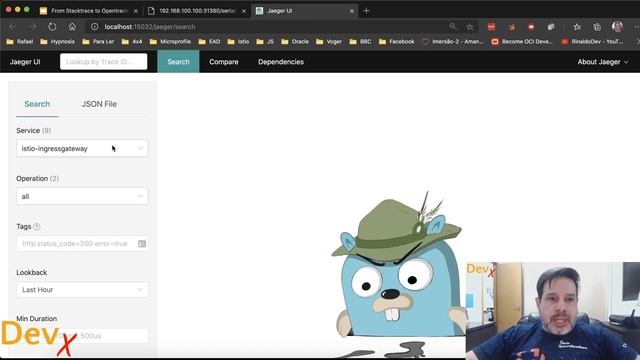Switch to the 192.168.100.100 browser tab
The height and width of the screenshot is (360, 640).
(197, 11)
